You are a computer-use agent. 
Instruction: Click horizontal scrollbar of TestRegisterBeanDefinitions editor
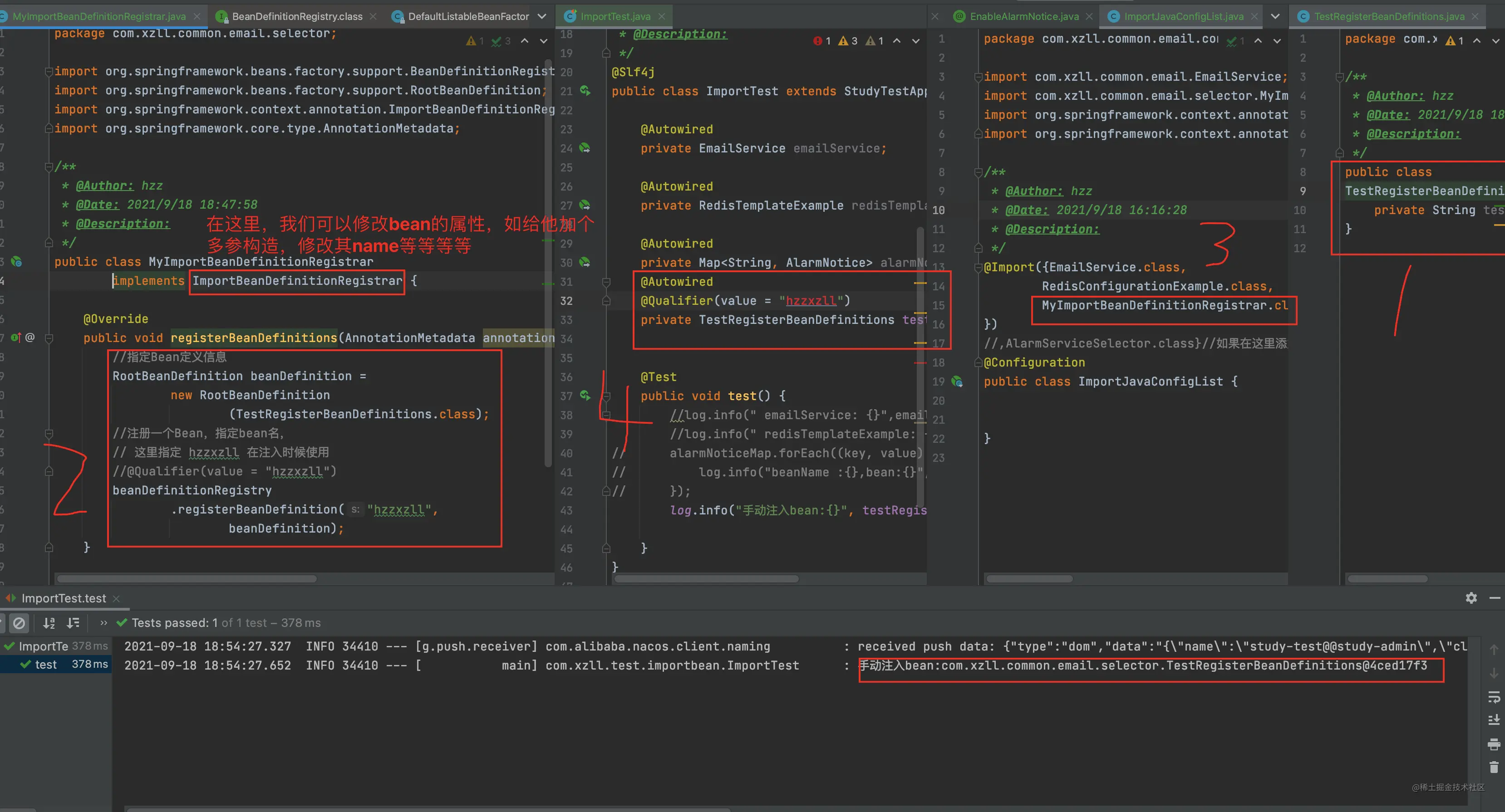coord(1387,578)
